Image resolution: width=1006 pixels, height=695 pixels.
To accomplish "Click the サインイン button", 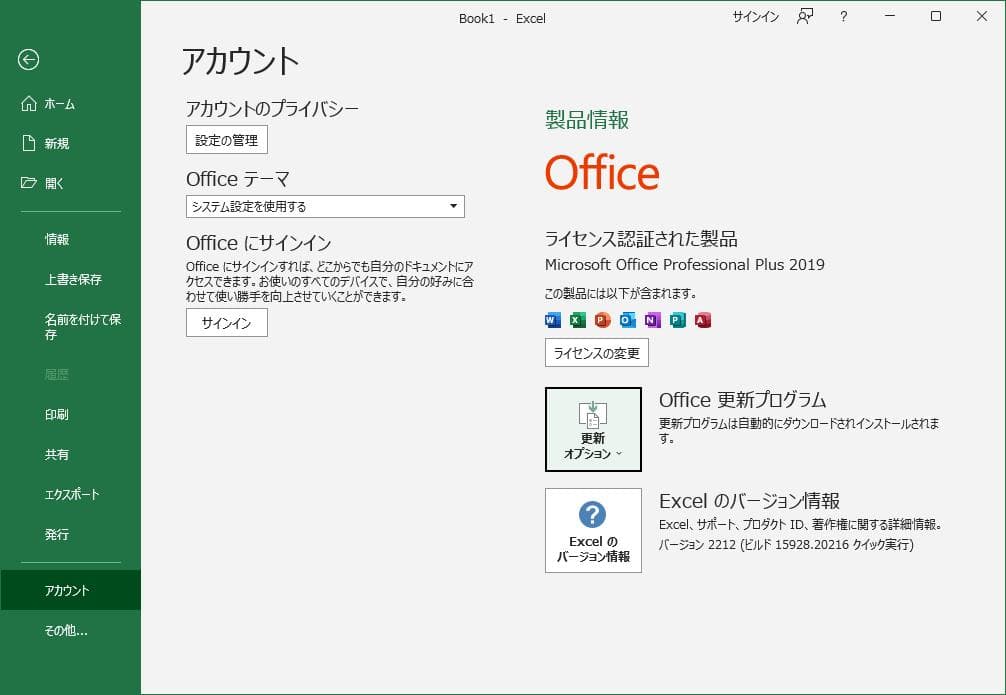I will coord(226,322).
